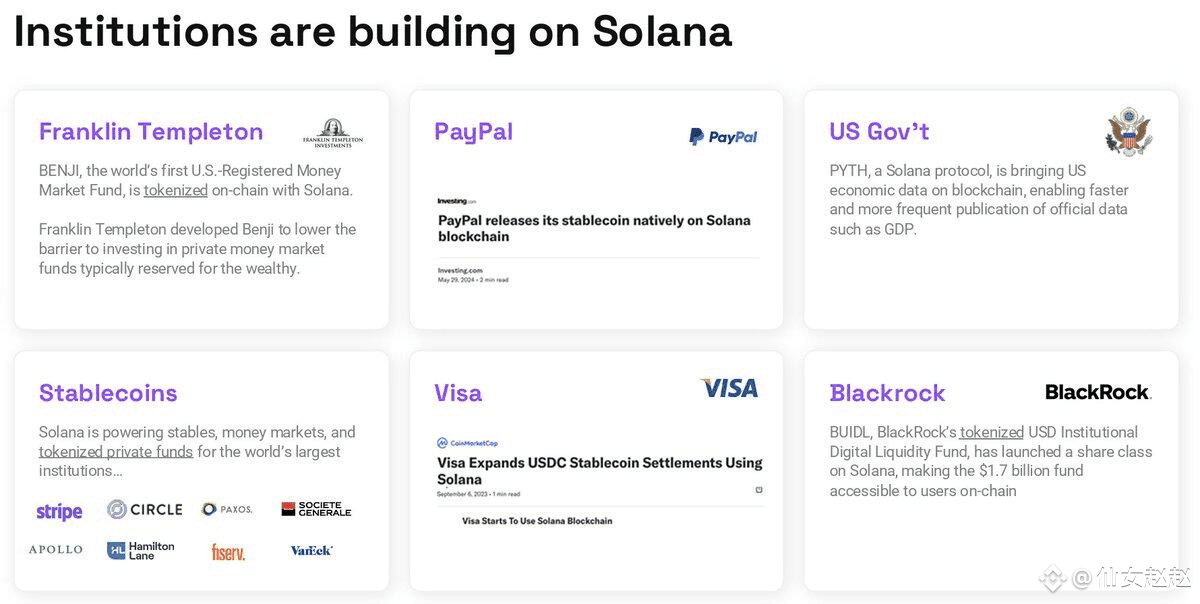The image size is (1200, 604).
Task: Click the 'US Gov't' card heading
Action: pos(879,131)
